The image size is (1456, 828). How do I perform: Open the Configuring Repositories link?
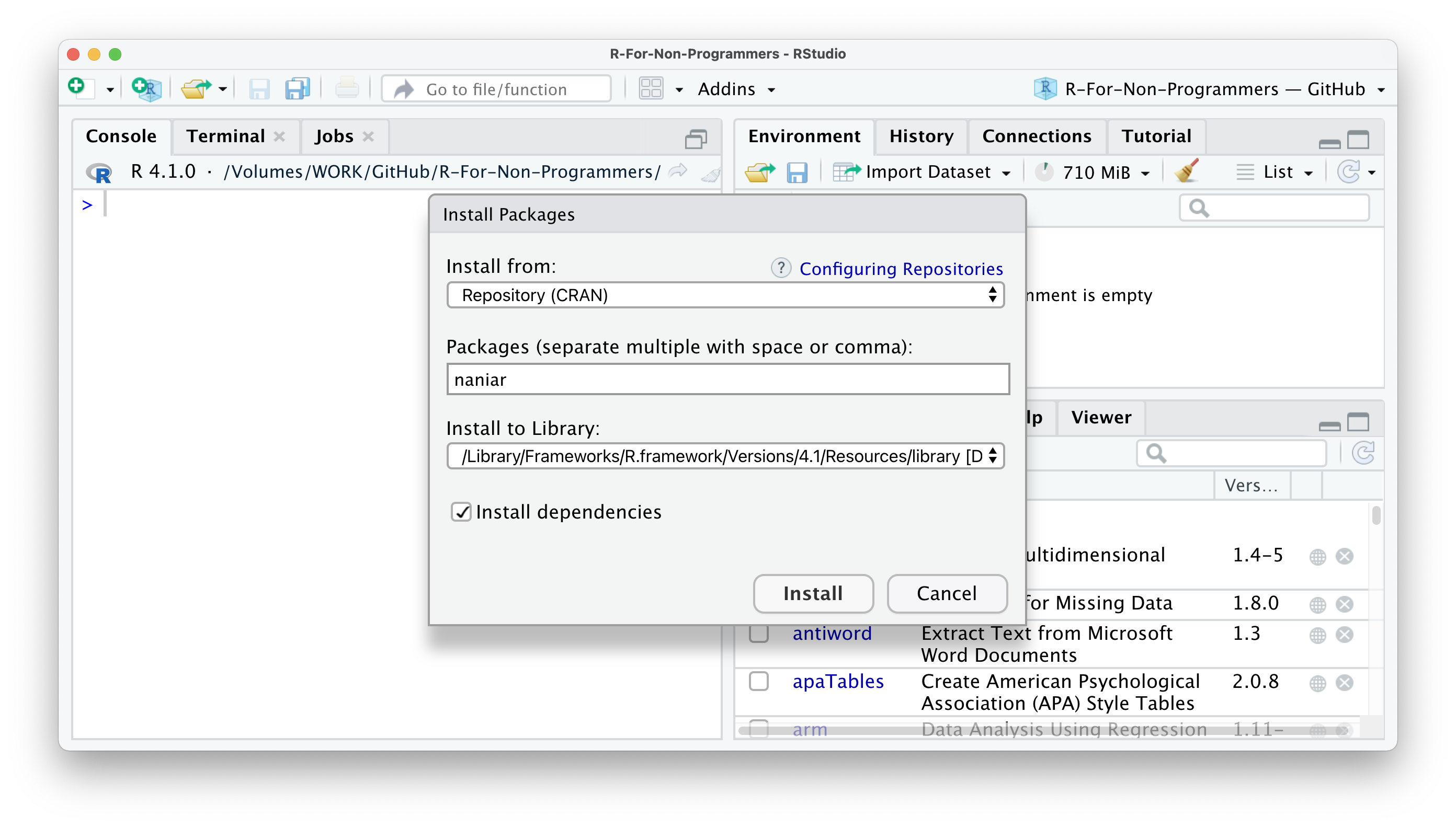tap(901, 268)
